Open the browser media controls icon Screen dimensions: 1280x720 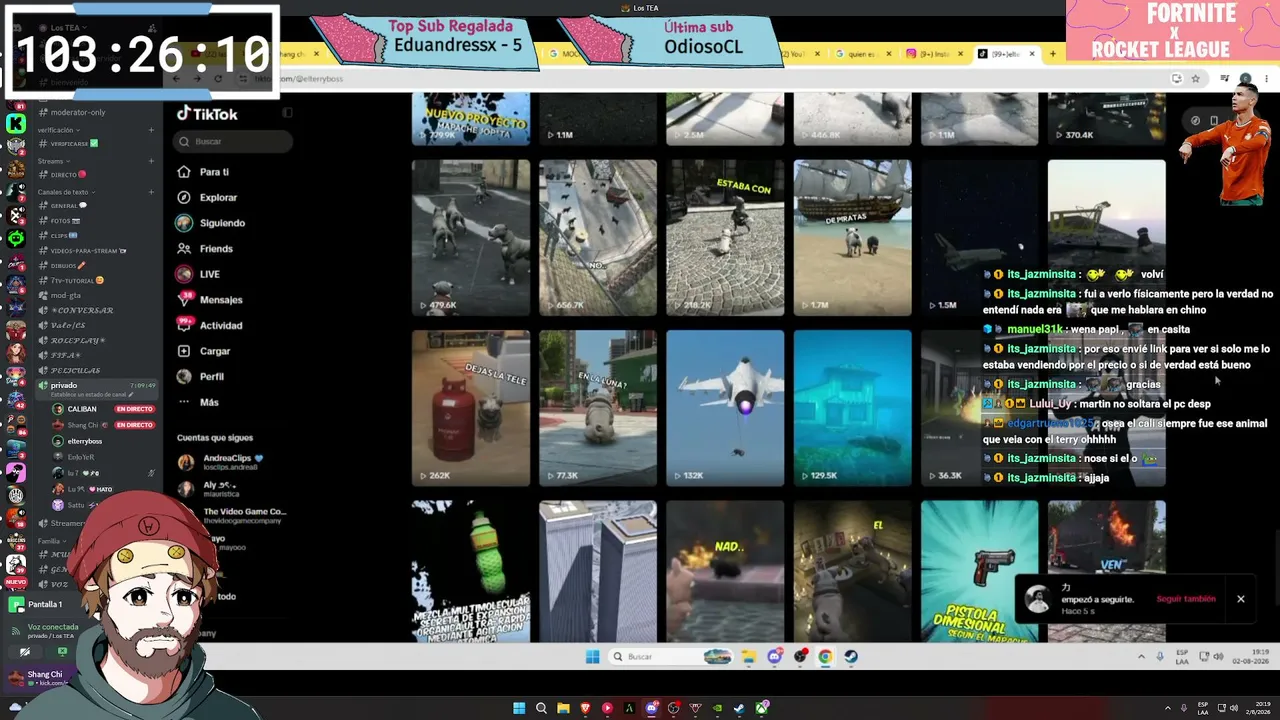1224,79
